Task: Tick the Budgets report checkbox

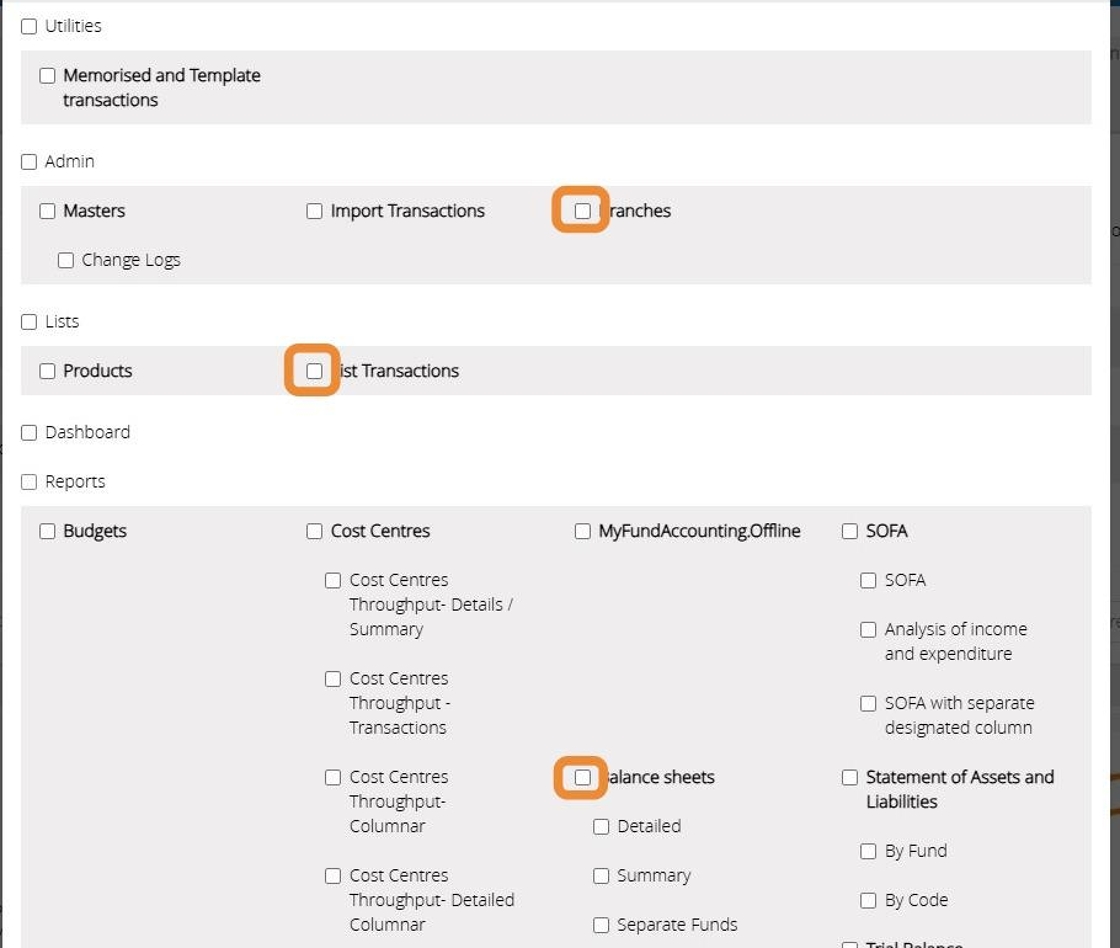Action: click(x=47, y=531)
